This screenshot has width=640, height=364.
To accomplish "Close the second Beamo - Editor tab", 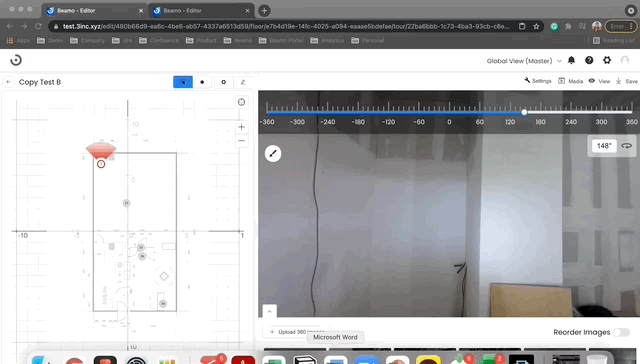I will 247,11.
